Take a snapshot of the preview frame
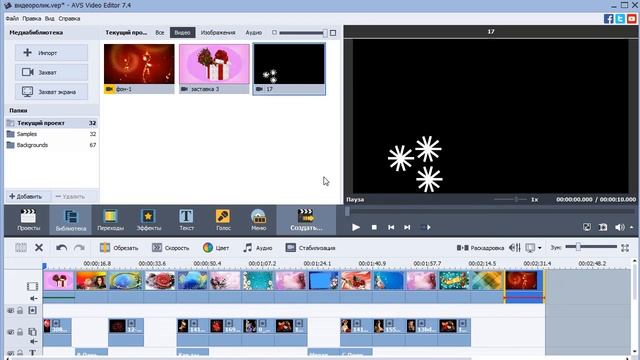The image size is (640, 360). coord(603,227)
